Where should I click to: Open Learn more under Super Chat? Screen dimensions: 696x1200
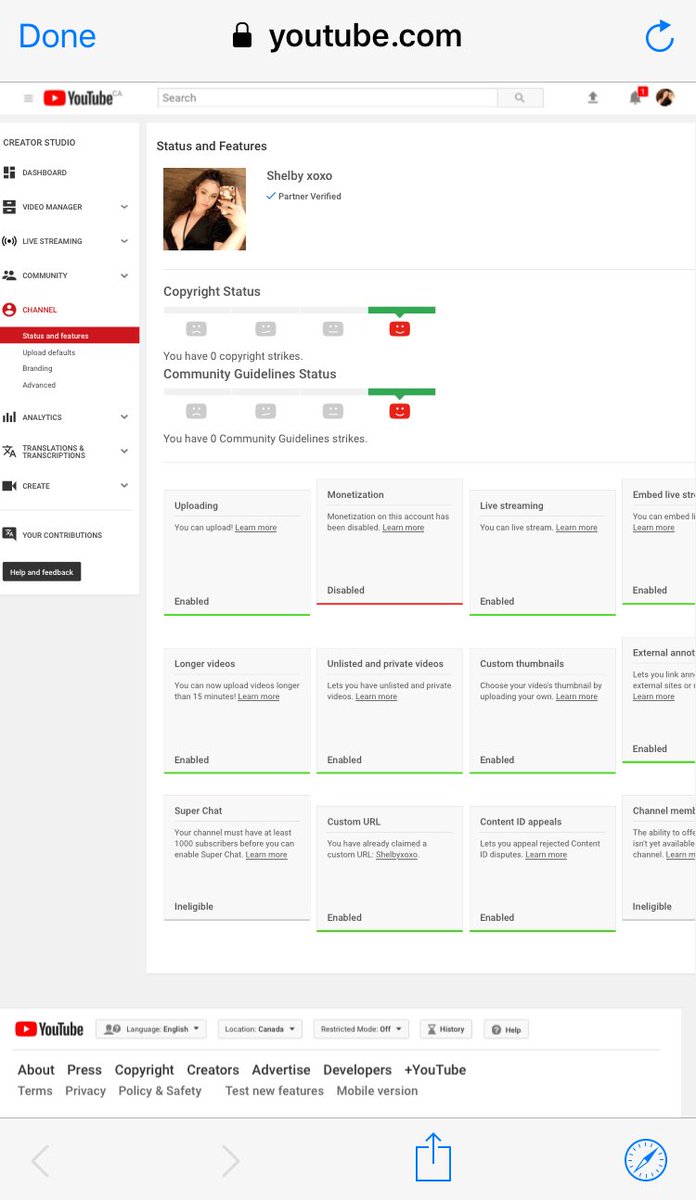tap(267, 855)
